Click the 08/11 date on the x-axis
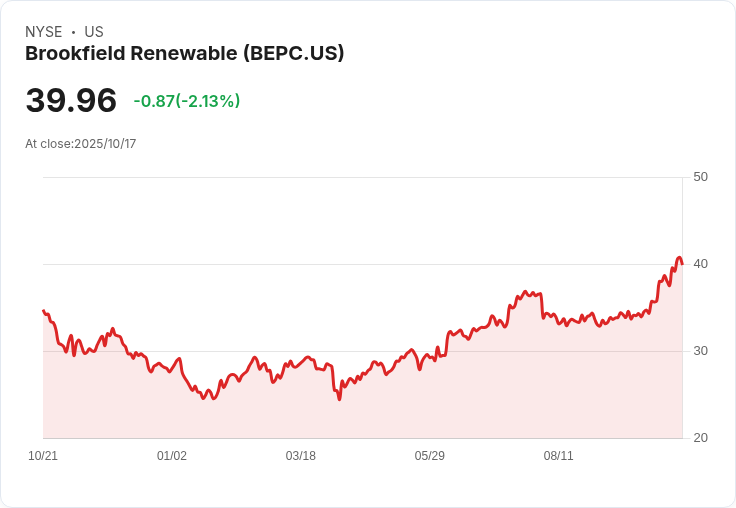The width and height of the screenshot is (736, 508). coord(559,456)
